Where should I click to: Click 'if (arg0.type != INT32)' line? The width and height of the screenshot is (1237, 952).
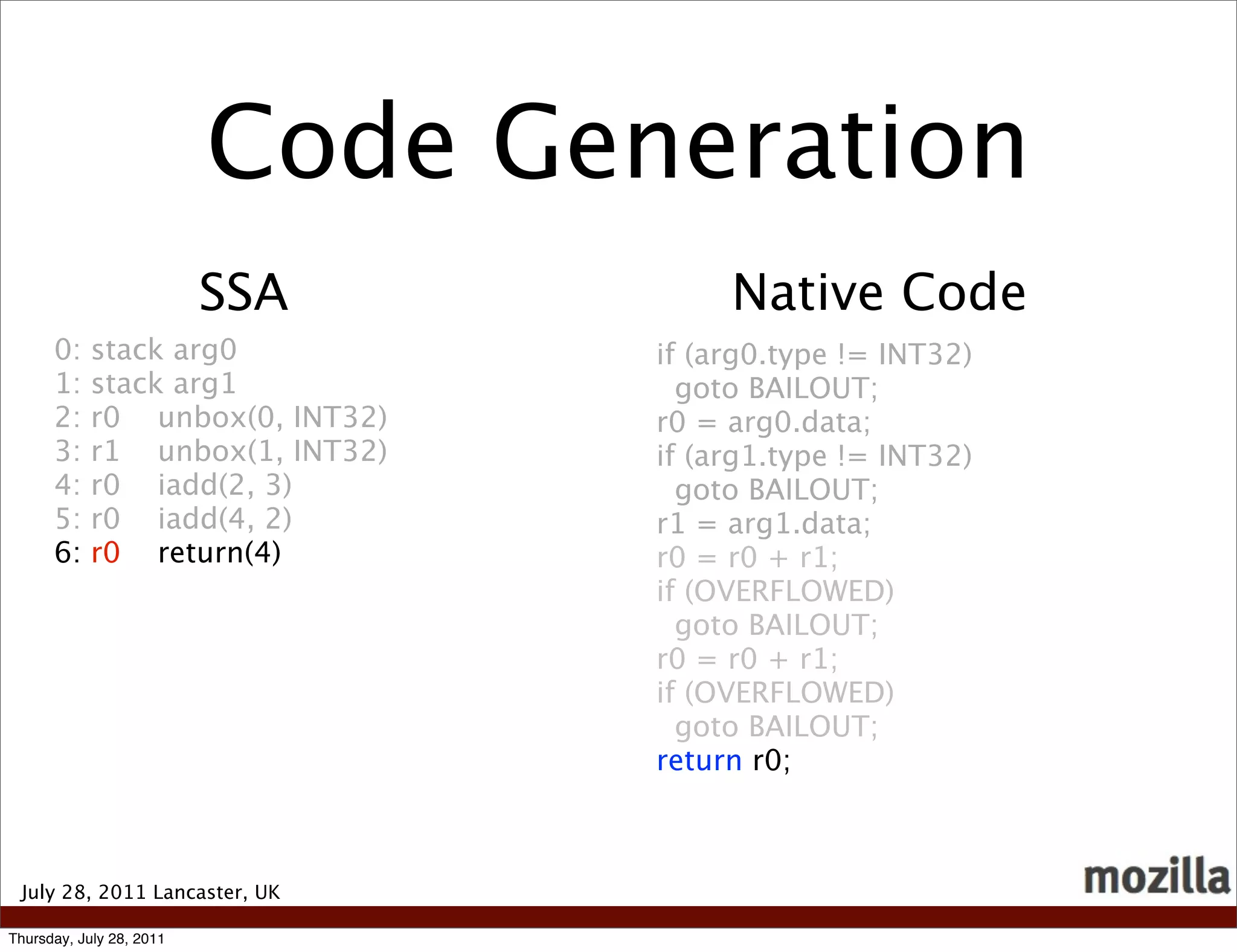point(815,355)
